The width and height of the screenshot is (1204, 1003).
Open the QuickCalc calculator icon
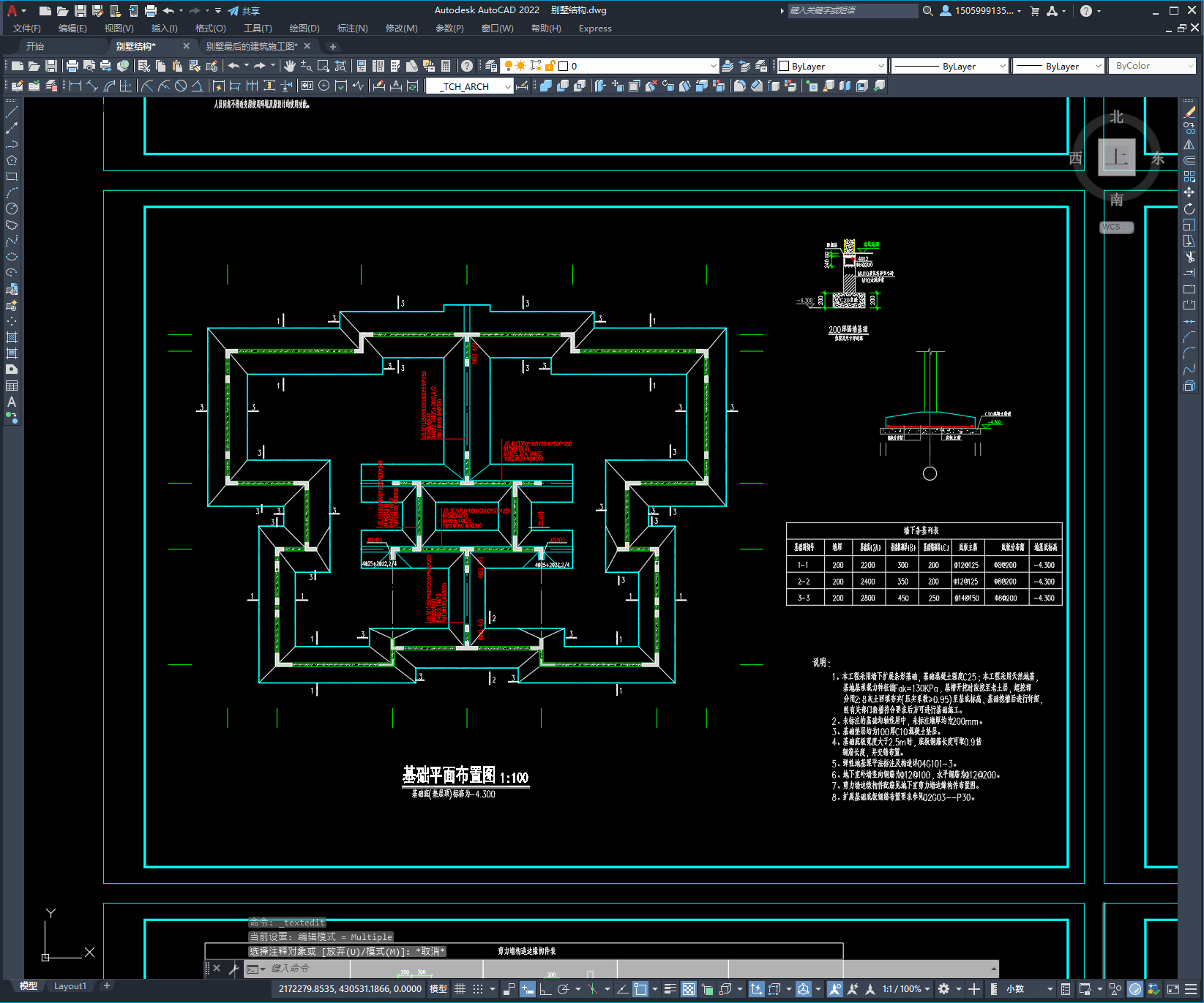click(x=446, y=66)
